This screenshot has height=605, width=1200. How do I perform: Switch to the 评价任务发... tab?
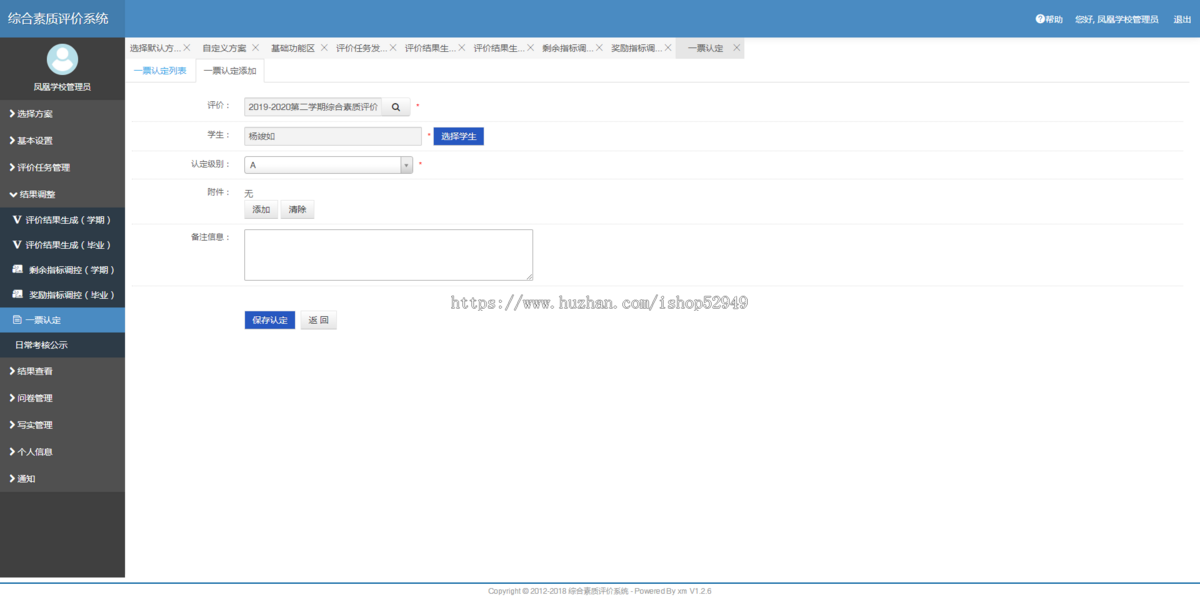(361, 48)
